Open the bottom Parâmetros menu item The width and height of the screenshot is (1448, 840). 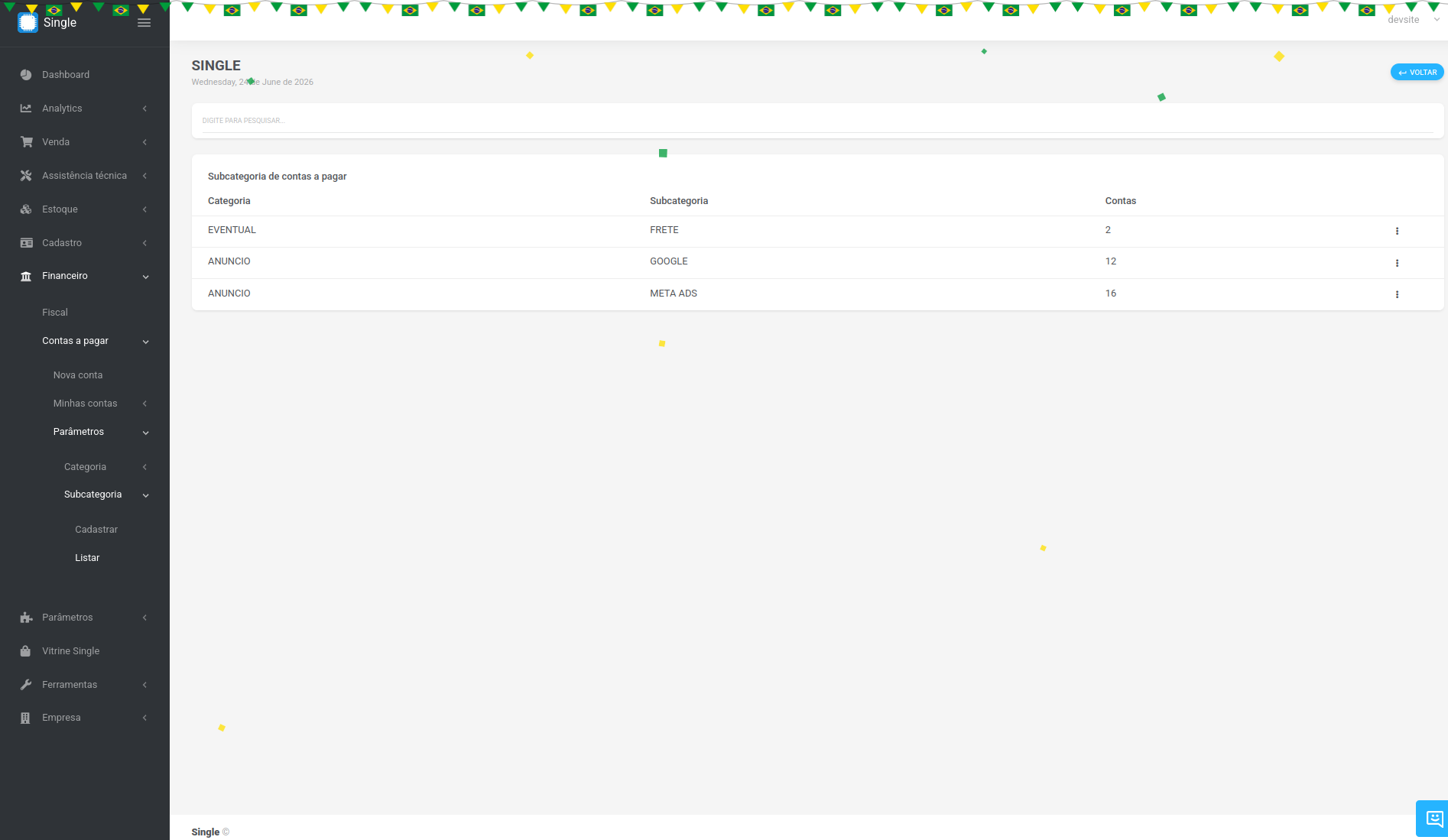67,618
